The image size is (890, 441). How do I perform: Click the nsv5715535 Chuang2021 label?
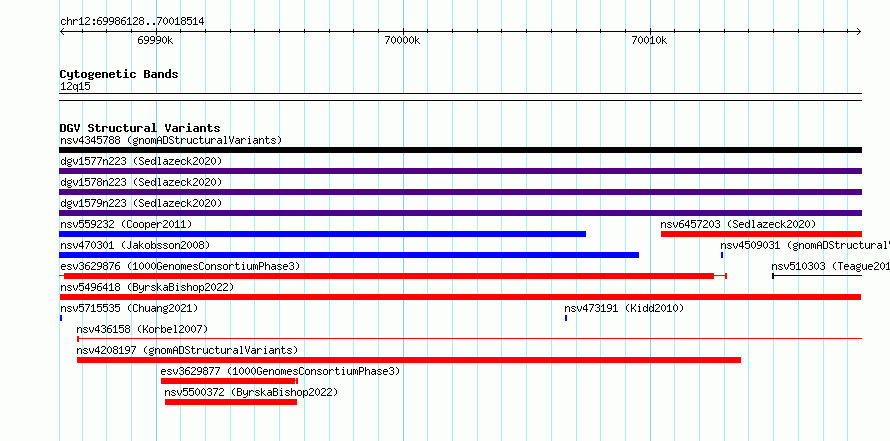(129, 308)
